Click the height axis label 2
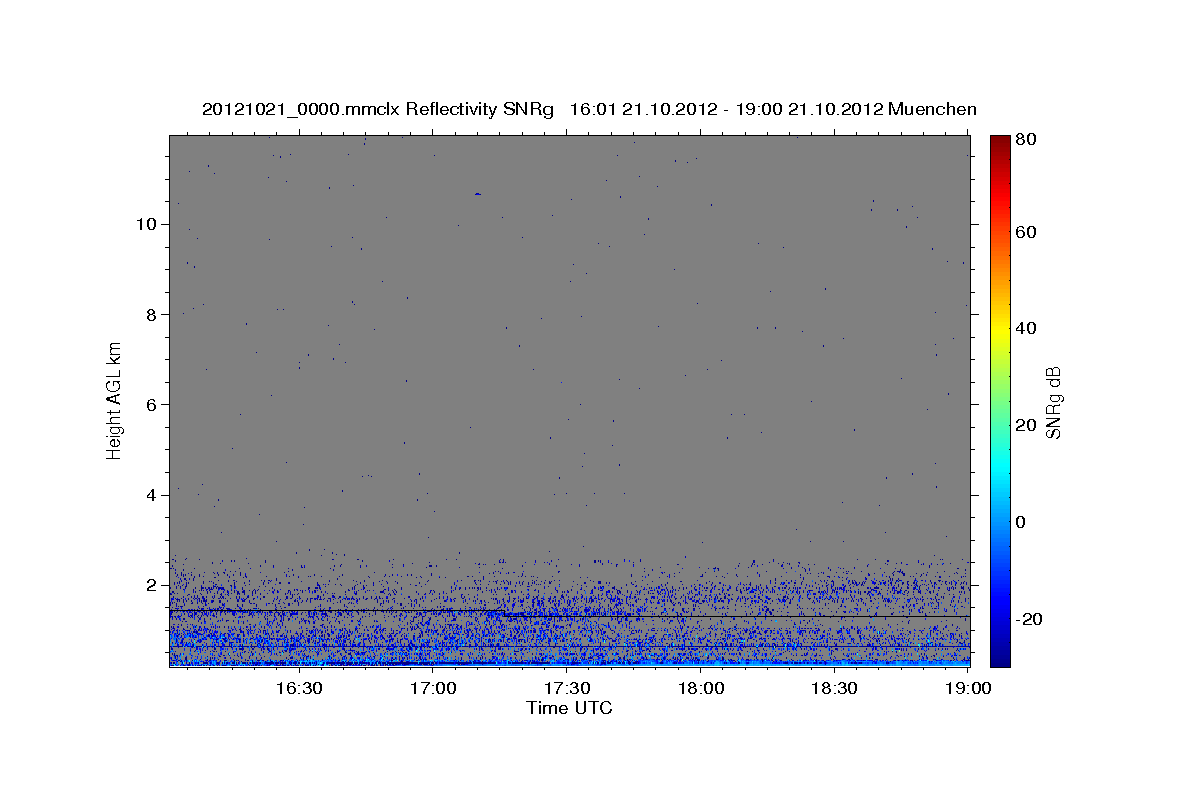Screen dimensions: 1200x800 152,585
